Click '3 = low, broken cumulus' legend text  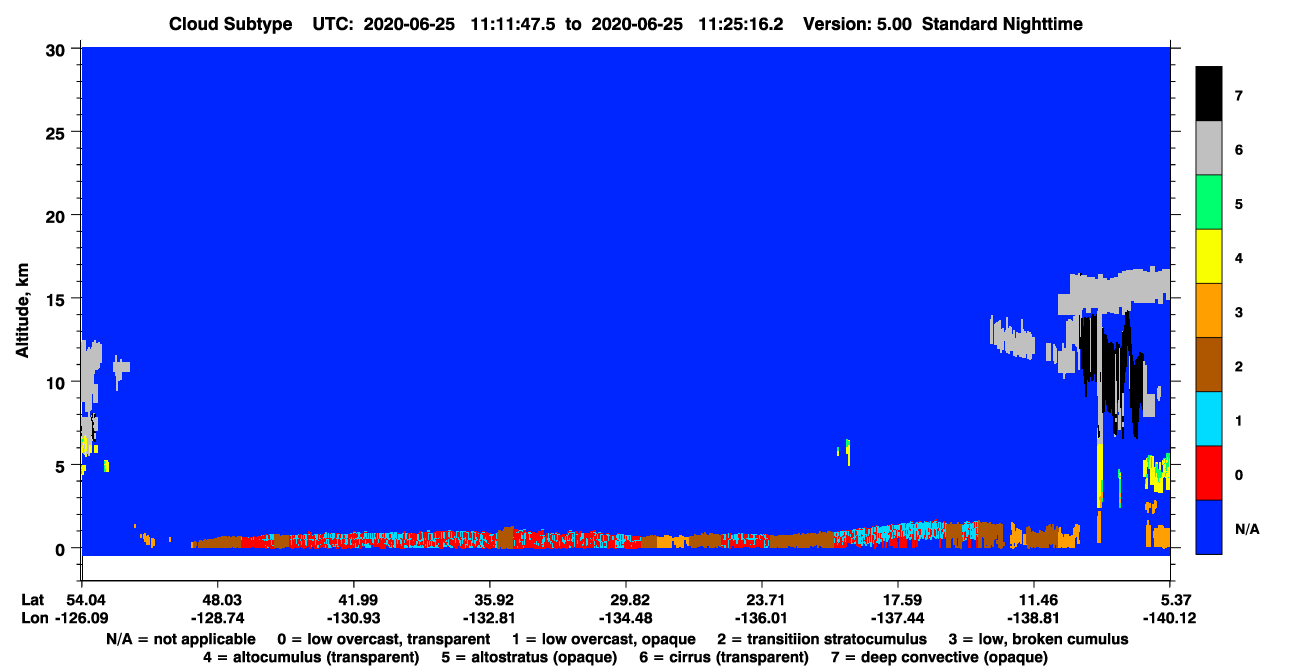[1039, 639]
